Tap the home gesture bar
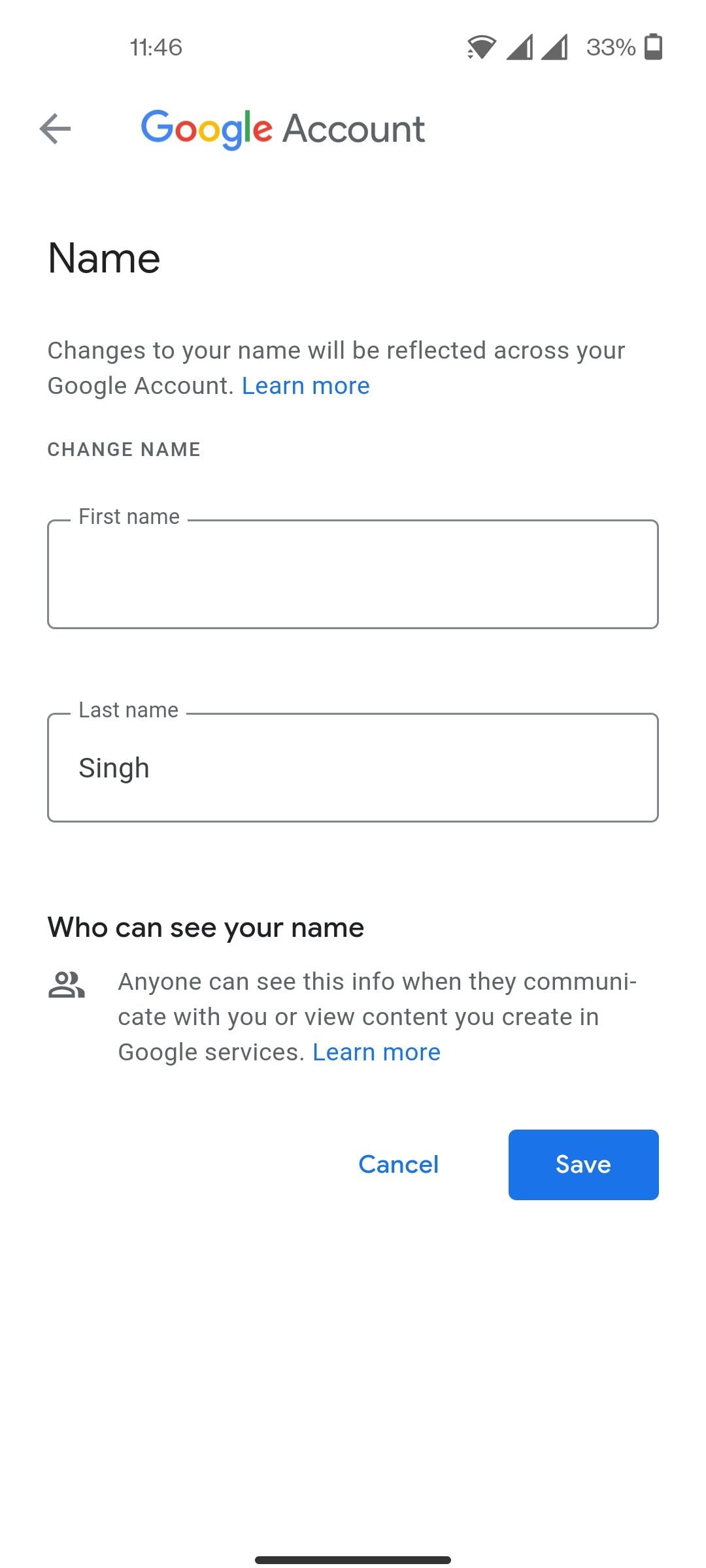The image size is (706, 1568). tap(353, 1560)
